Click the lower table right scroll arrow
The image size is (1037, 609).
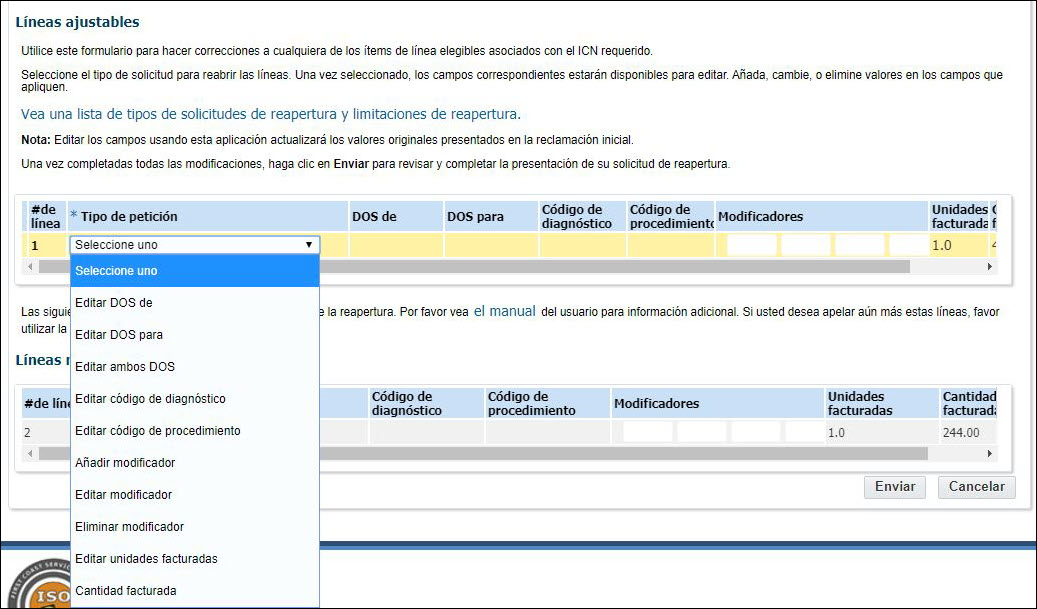[990, 454]
